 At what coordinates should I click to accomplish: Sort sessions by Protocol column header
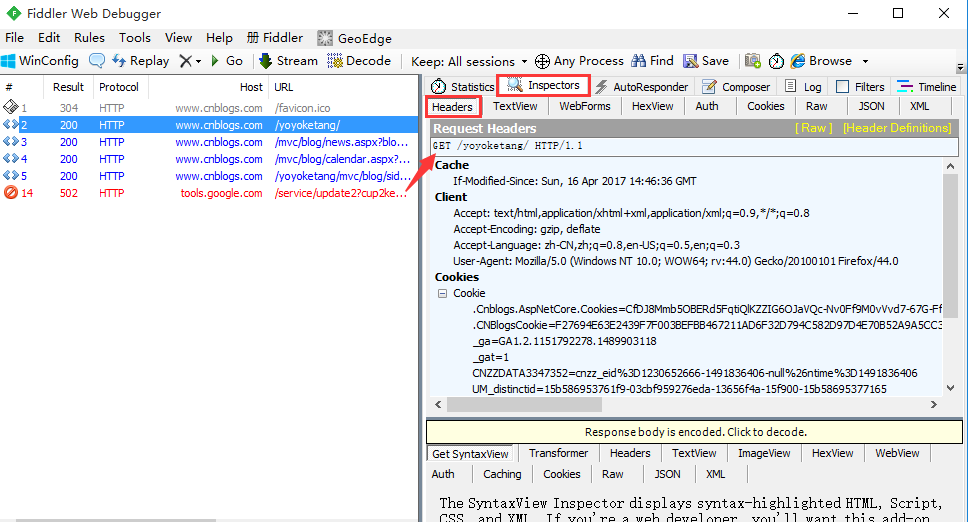119,87
